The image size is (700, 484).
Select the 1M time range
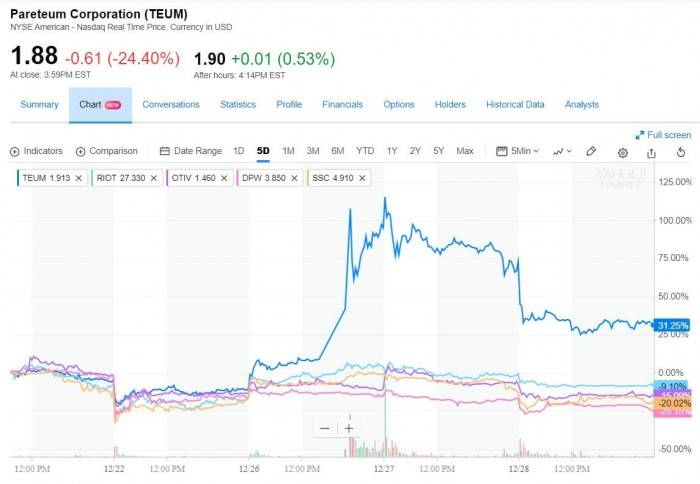pyautogui.click(x=288, y=151)
